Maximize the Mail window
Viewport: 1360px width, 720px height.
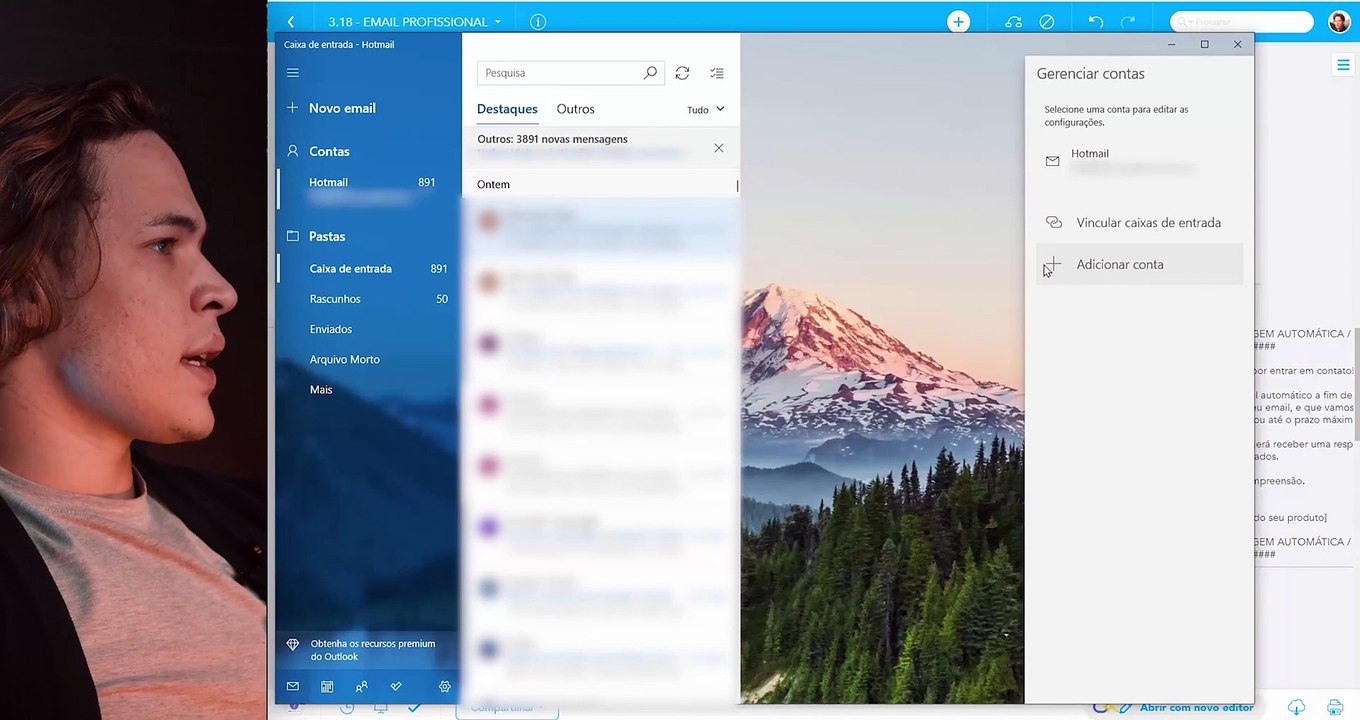click(x=1205, y=44)
